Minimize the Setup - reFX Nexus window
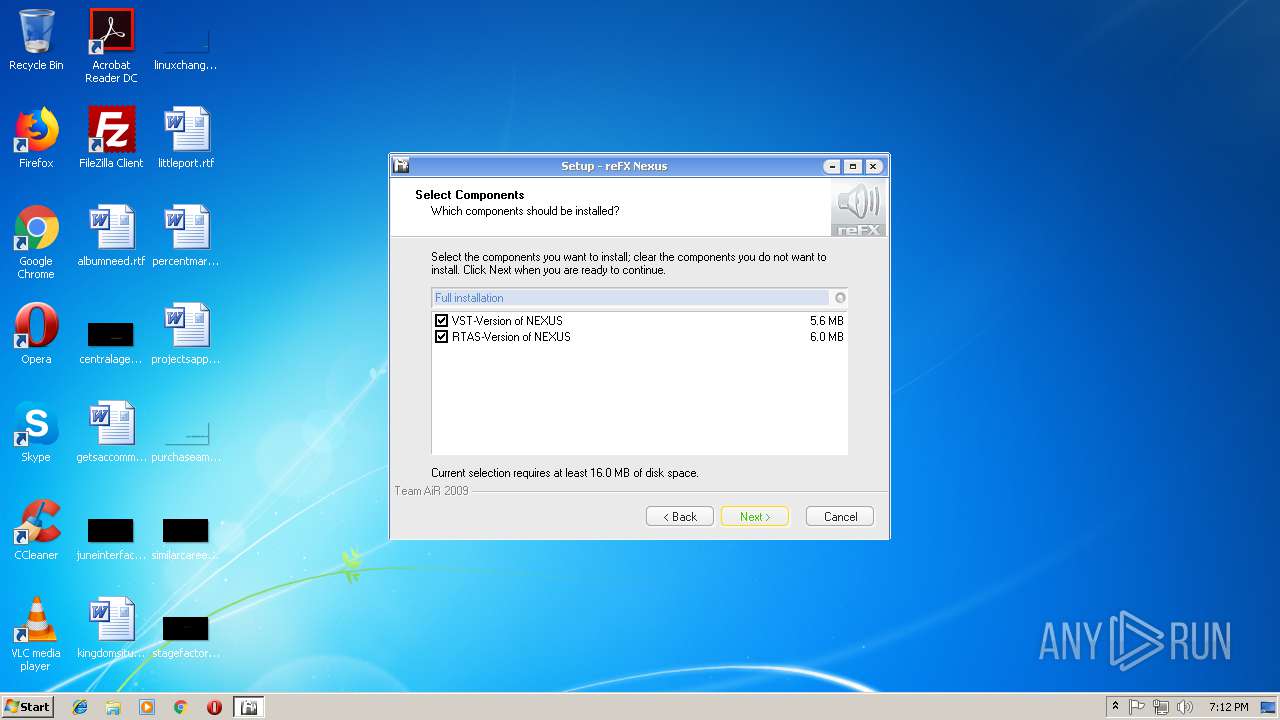This screenshot has height=720, width=1280. [x=832, y=166]
